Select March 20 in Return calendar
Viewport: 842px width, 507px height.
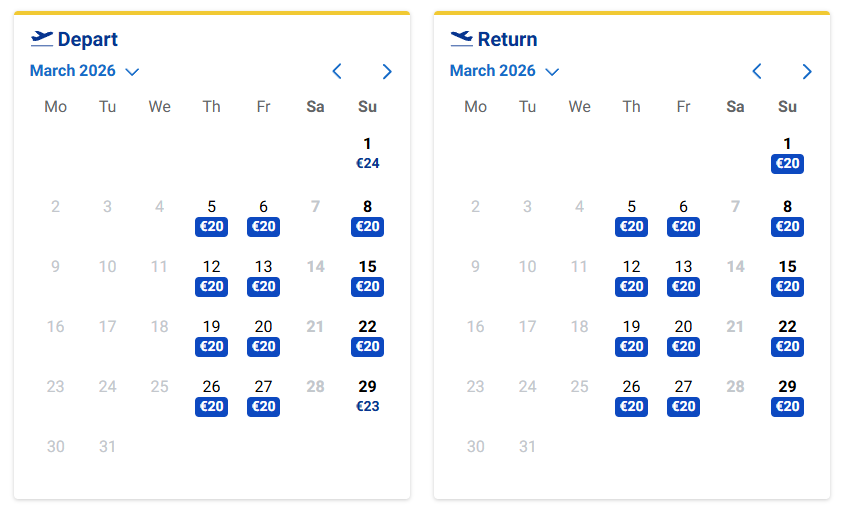point(683,336)
